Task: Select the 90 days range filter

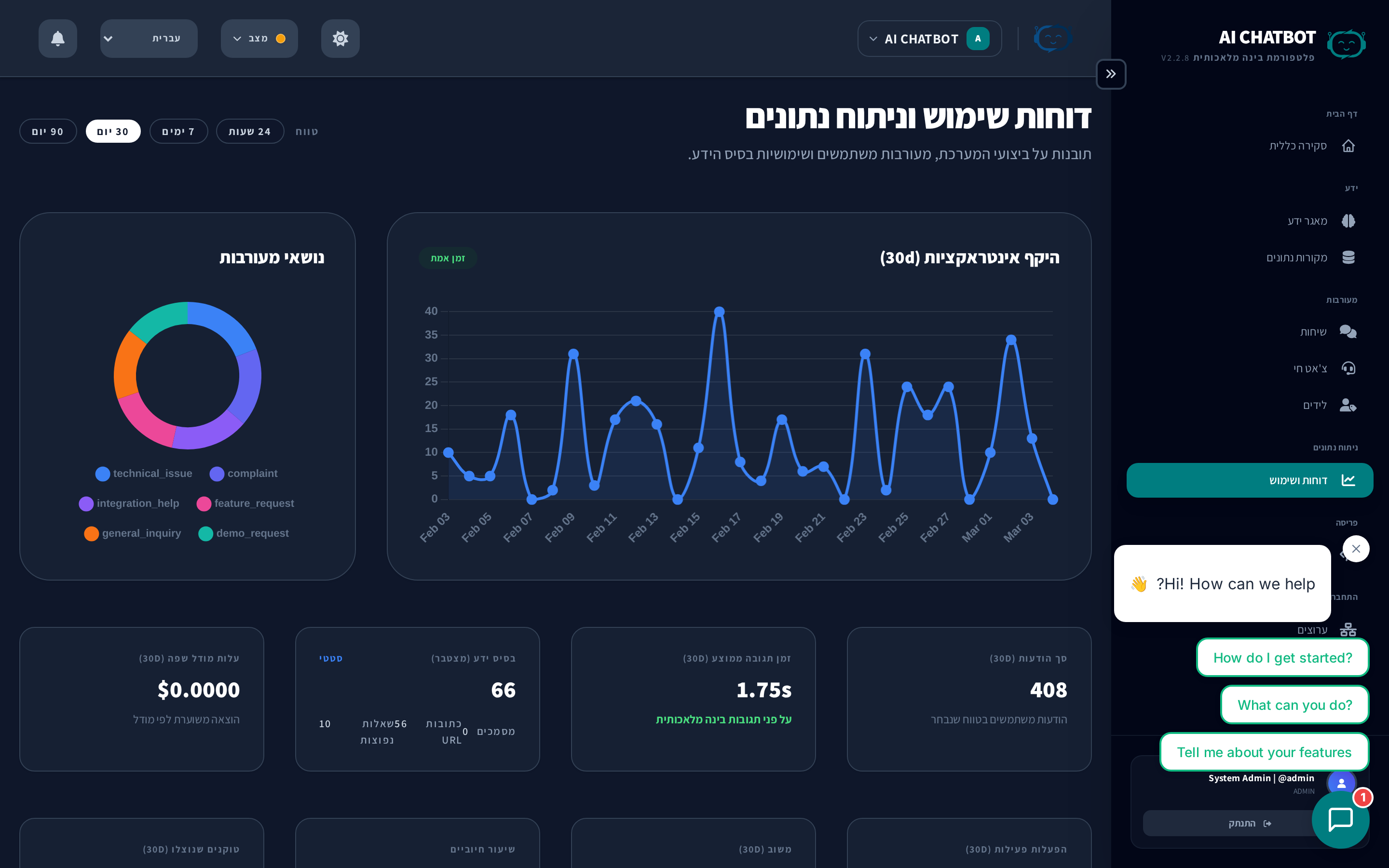Action: pos(48,132)
